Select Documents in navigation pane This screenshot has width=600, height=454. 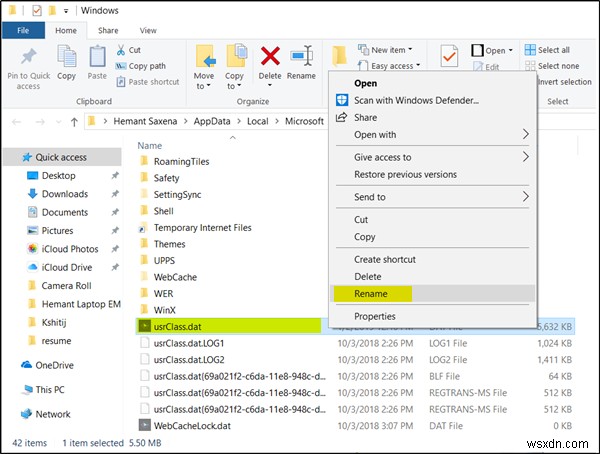[x=63, y=212]
